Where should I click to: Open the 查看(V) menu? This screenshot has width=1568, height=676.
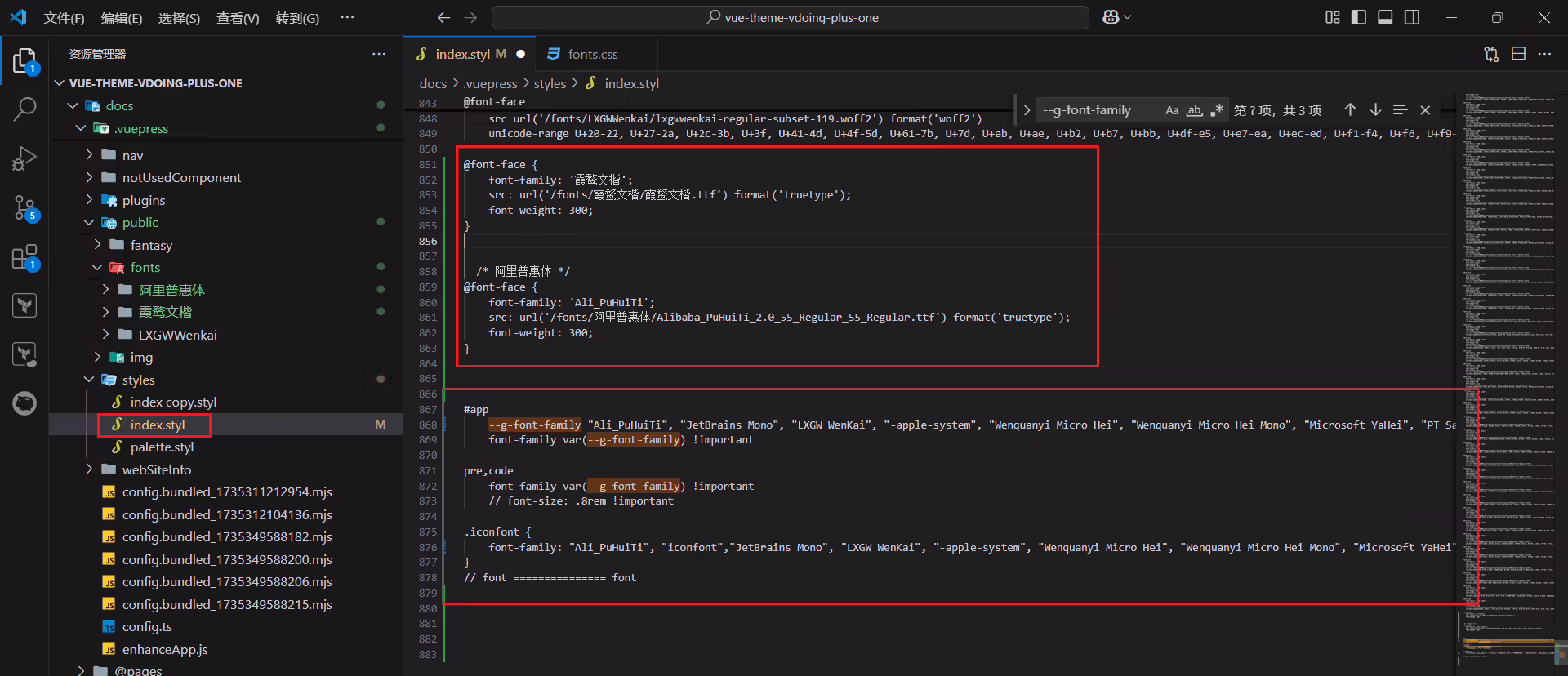coord(238,18)
